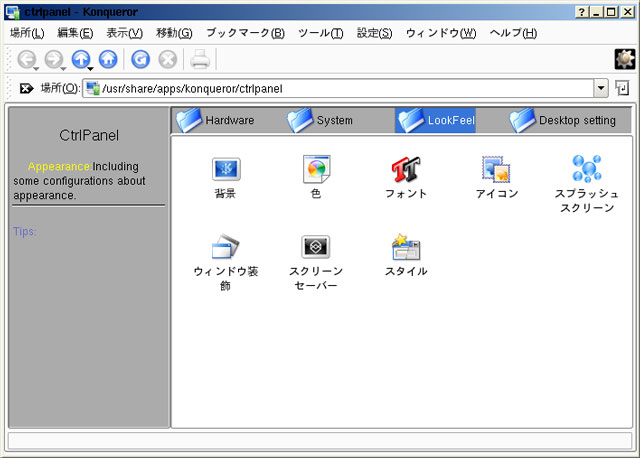Image resolution: width=640 pixels, height=458 pixels.
Task: Expand the location bar history dropdown
Action: click(601, 88)
